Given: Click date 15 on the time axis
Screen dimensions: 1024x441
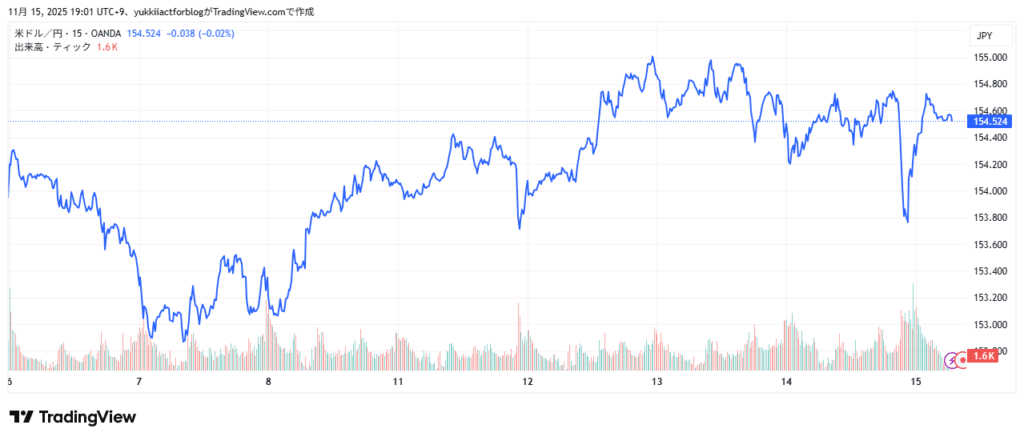Looking at the screenshot, I should [916, 382].
